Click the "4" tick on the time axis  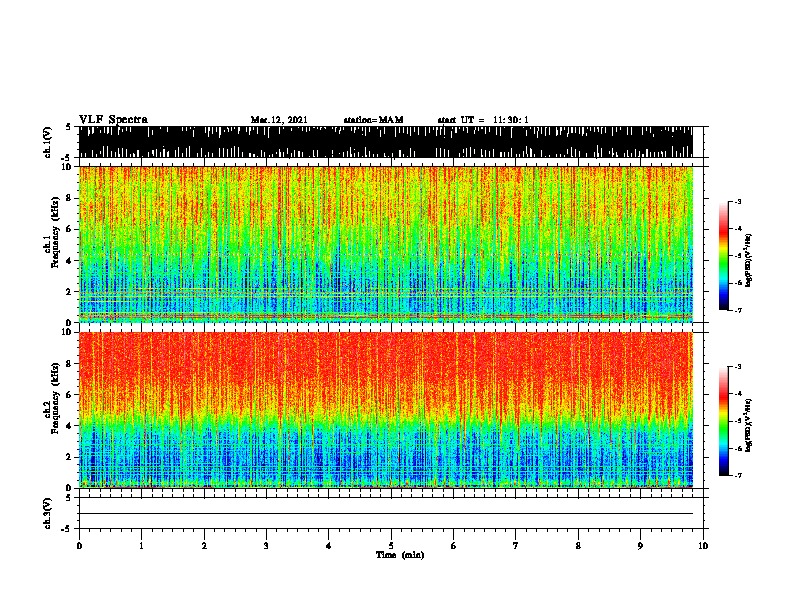tap(329, 546)
